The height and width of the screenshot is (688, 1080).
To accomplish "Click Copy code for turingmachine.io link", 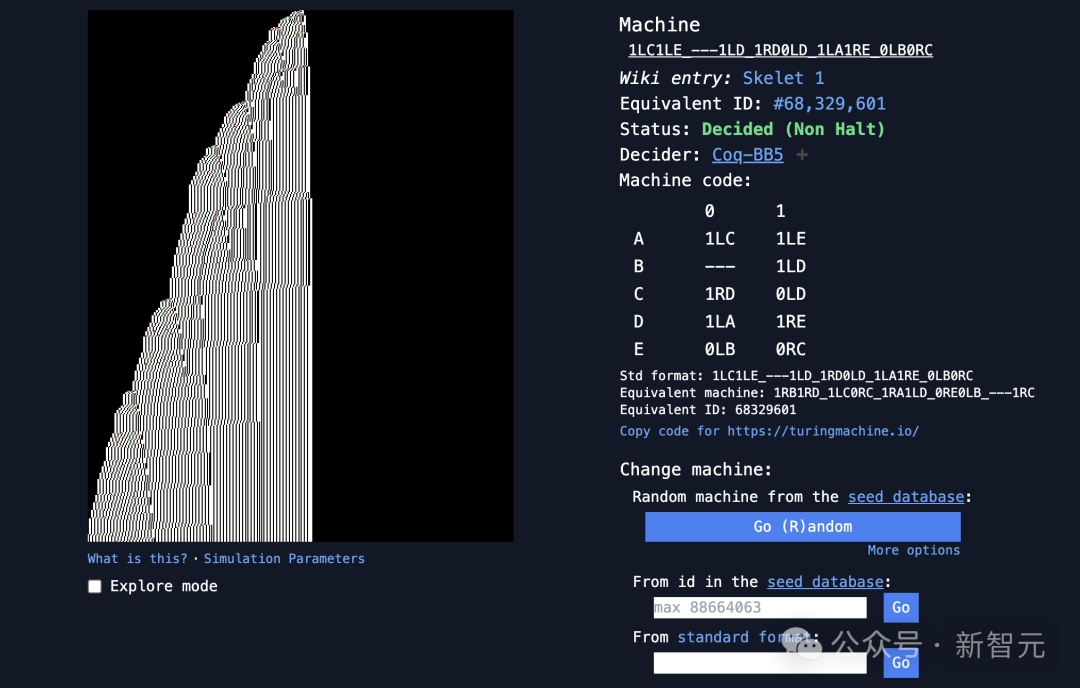I will (x=769, y=431).
